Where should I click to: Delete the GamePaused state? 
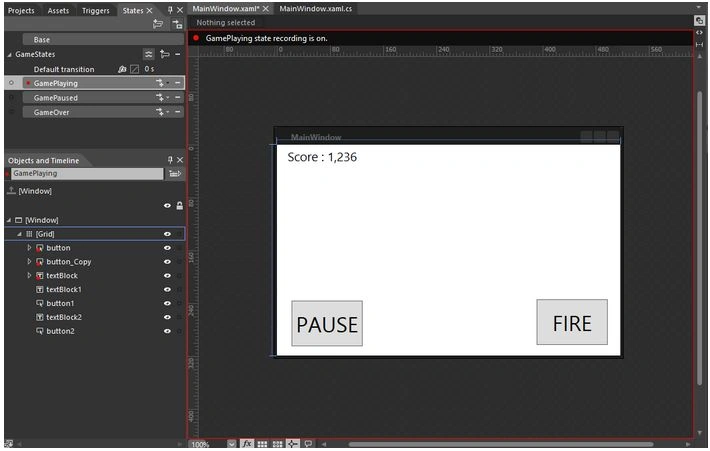[178, 97]
